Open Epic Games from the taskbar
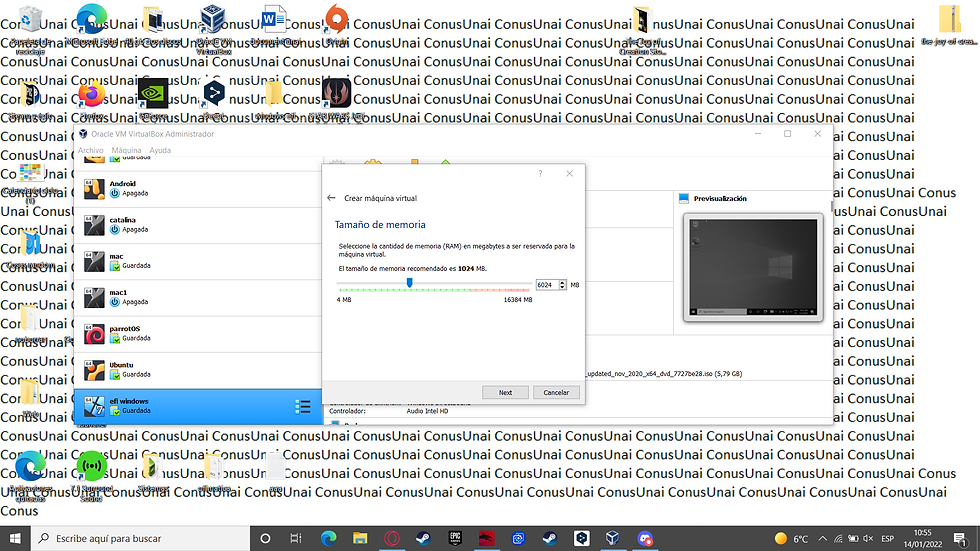Image resolution: width=980 pixels, height=551 pixels. (455, 539)
